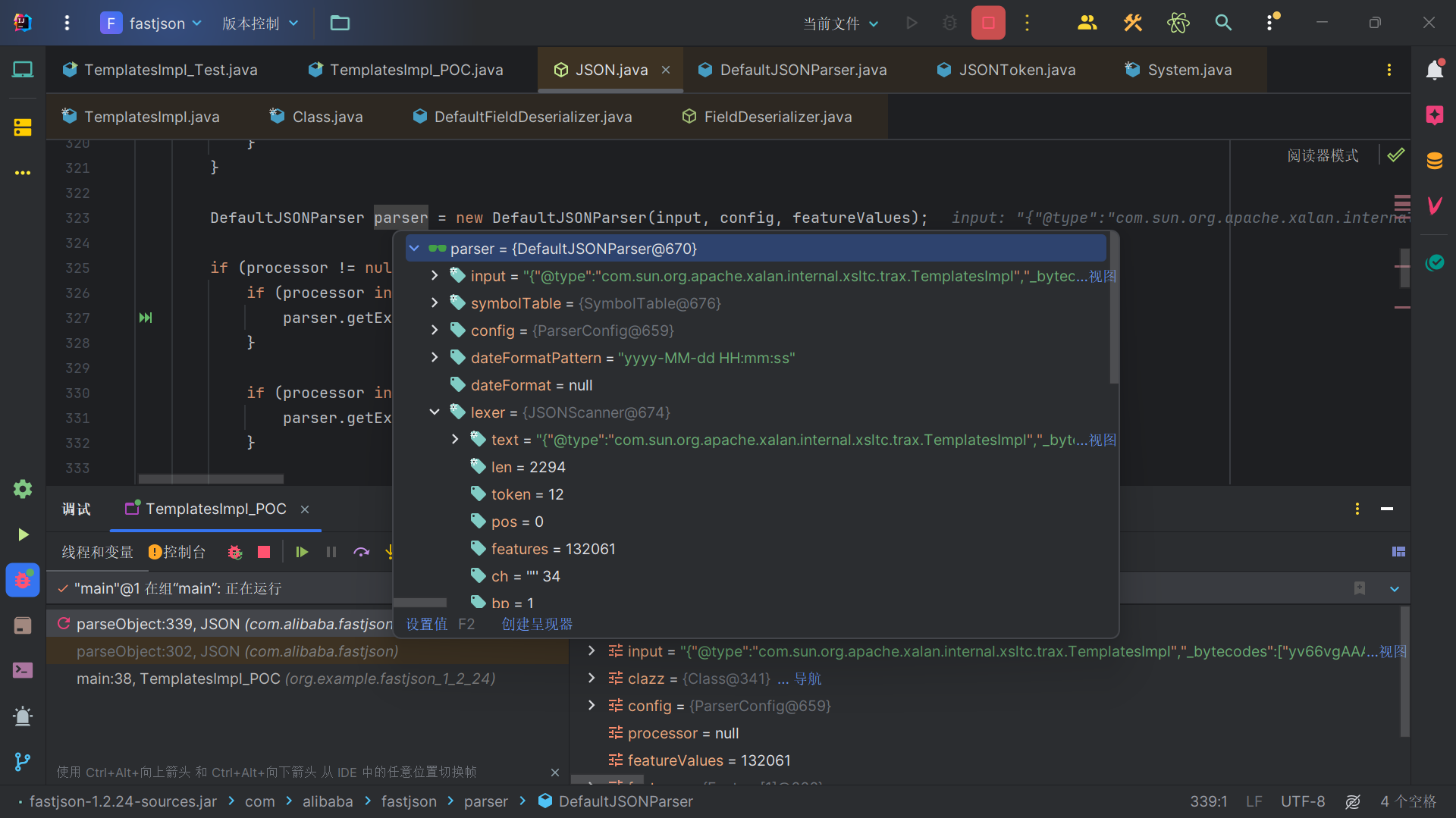Open Structure tool window yellow icon

coord(23,127)
